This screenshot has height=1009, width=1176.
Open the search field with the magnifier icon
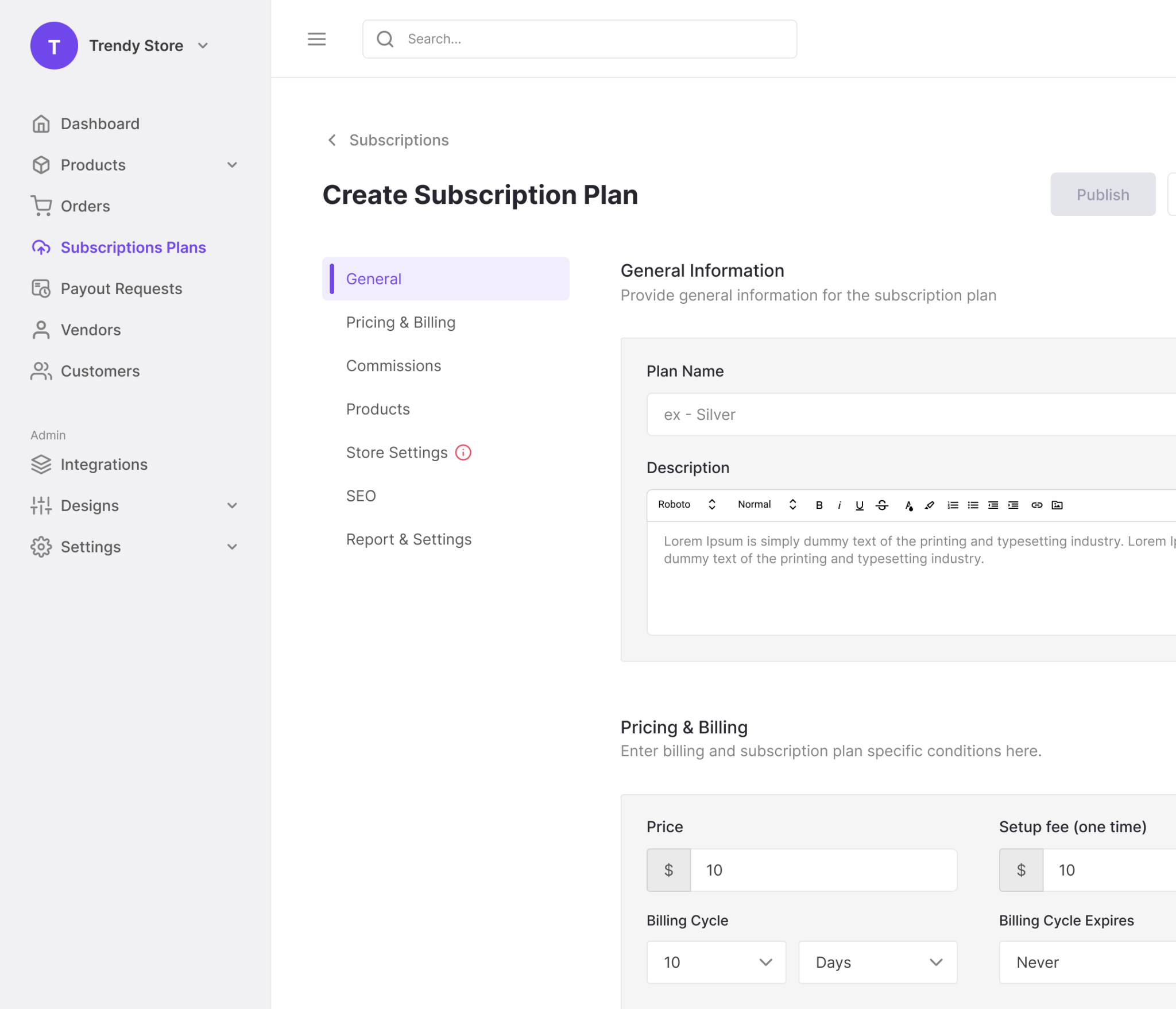[x=385, y=38]
